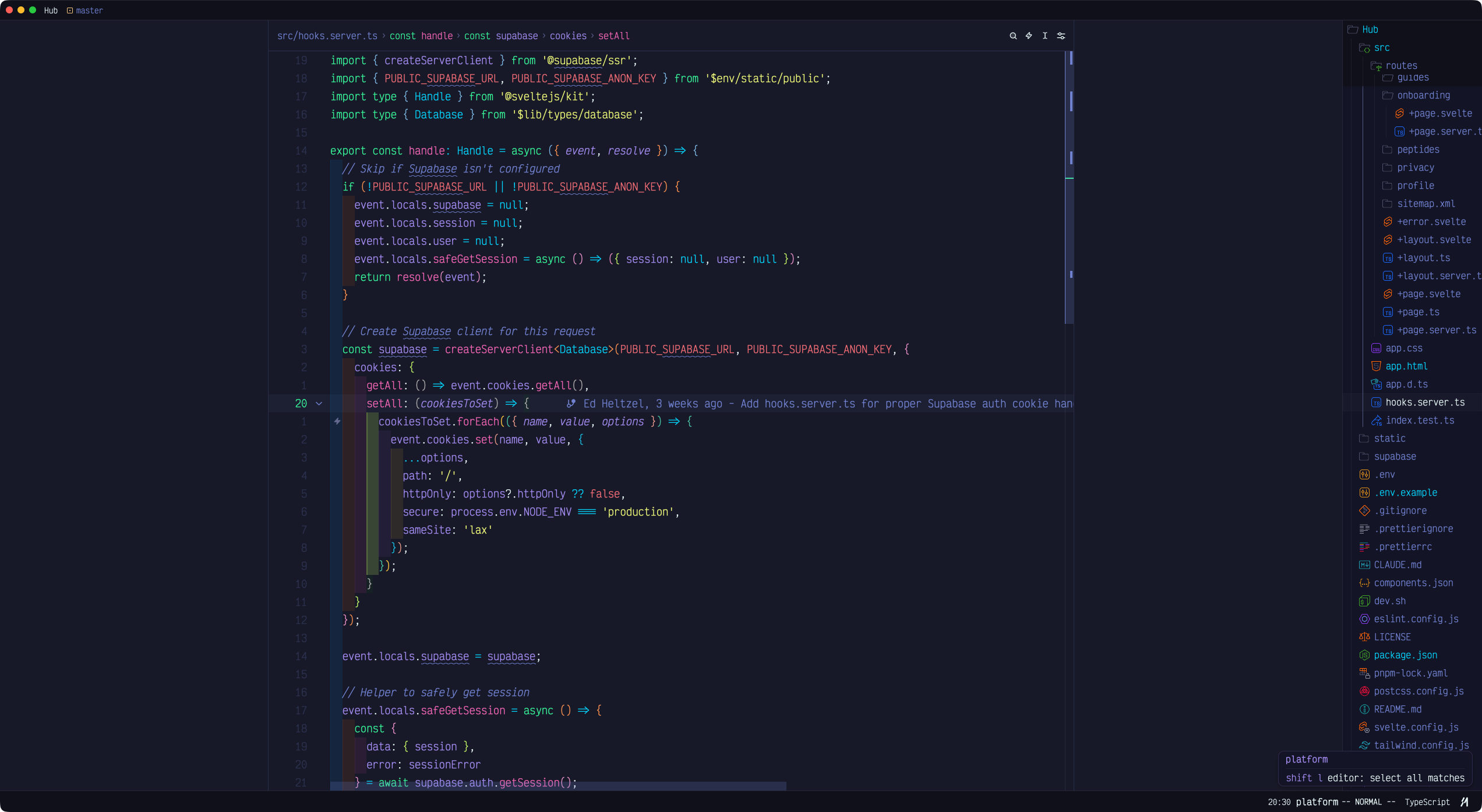The image size is (1482, 812).
Task: Open .gitignore file icon
Action: click(x=1364, y=511)
